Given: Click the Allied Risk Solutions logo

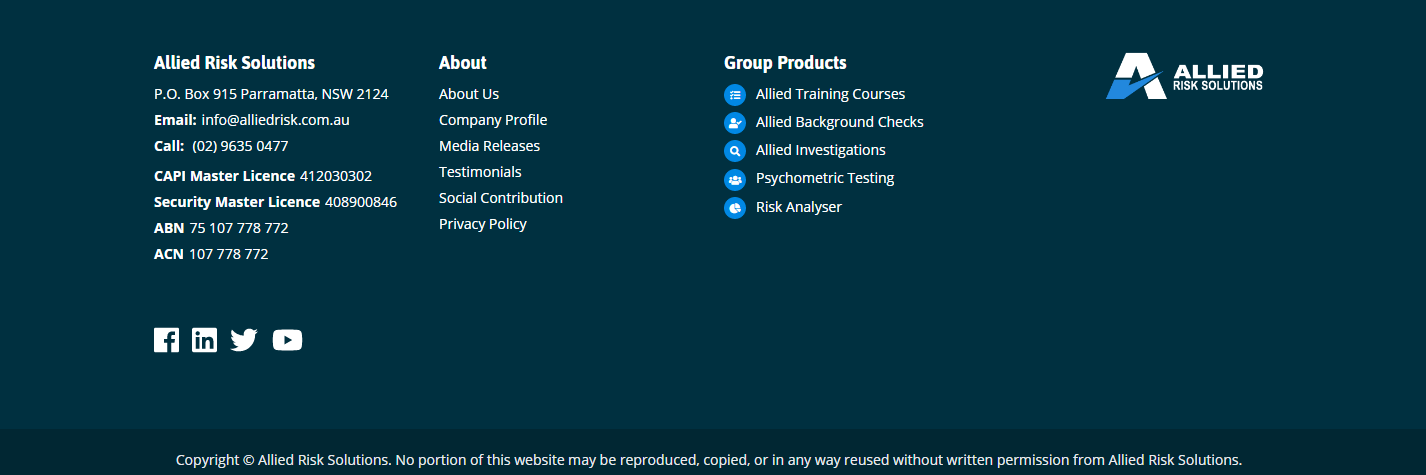Looking at the screenshot, I should pos(1184,76).
